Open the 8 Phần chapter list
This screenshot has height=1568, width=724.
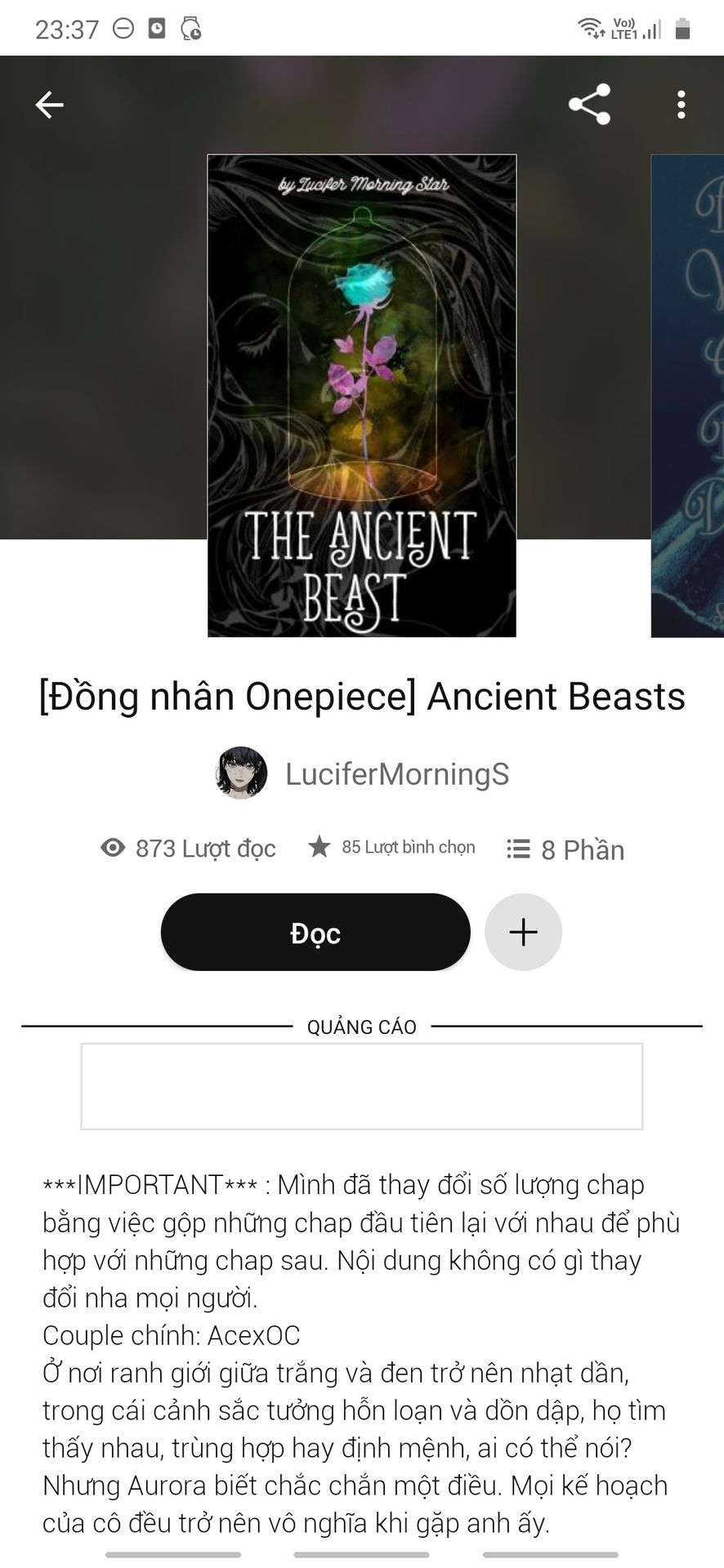click(583, 849)
